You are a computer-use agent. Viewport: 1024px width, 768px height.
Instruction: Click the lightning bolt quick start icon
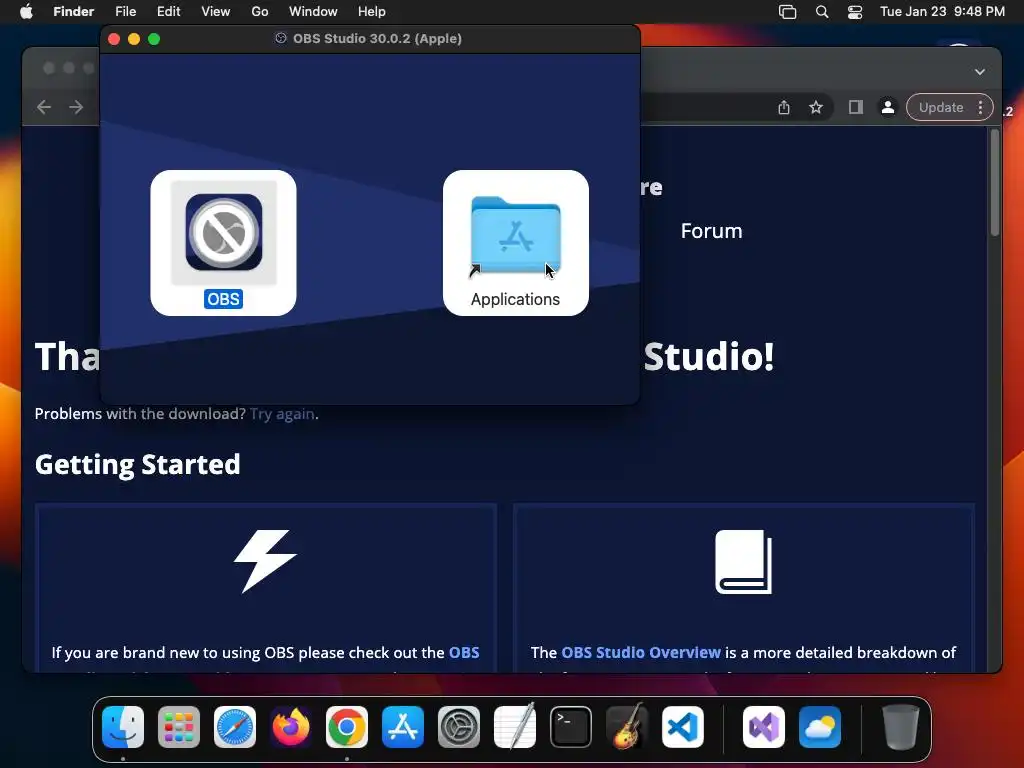tap(265, 561)
